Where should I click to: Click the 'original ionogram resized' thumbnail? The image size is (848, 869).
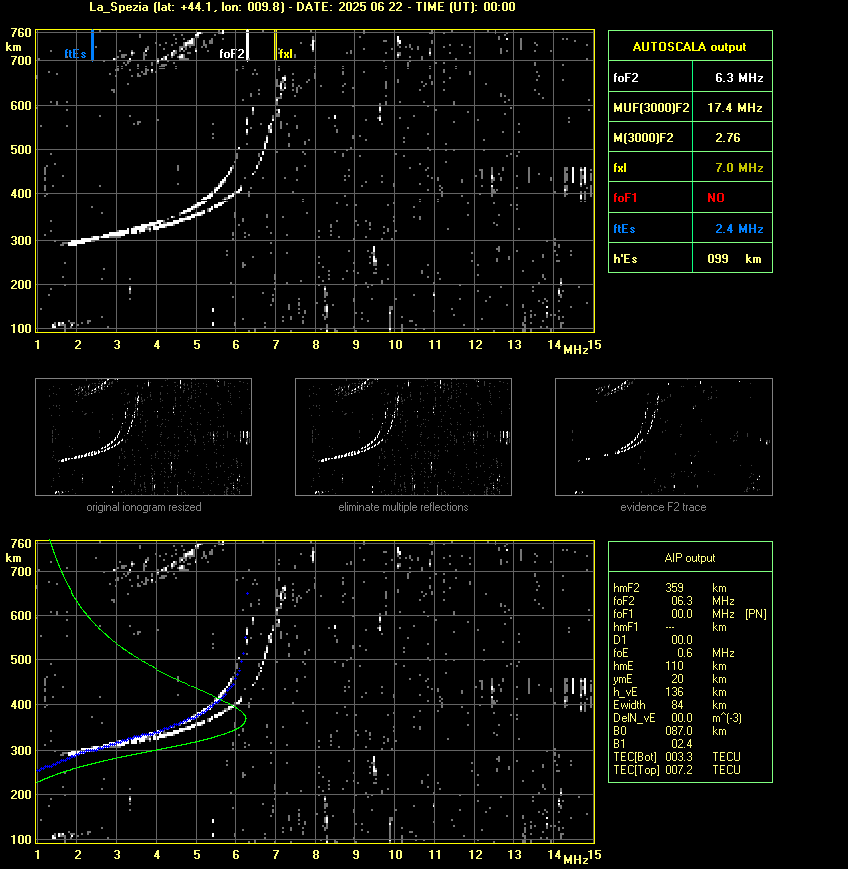point(144,437)
